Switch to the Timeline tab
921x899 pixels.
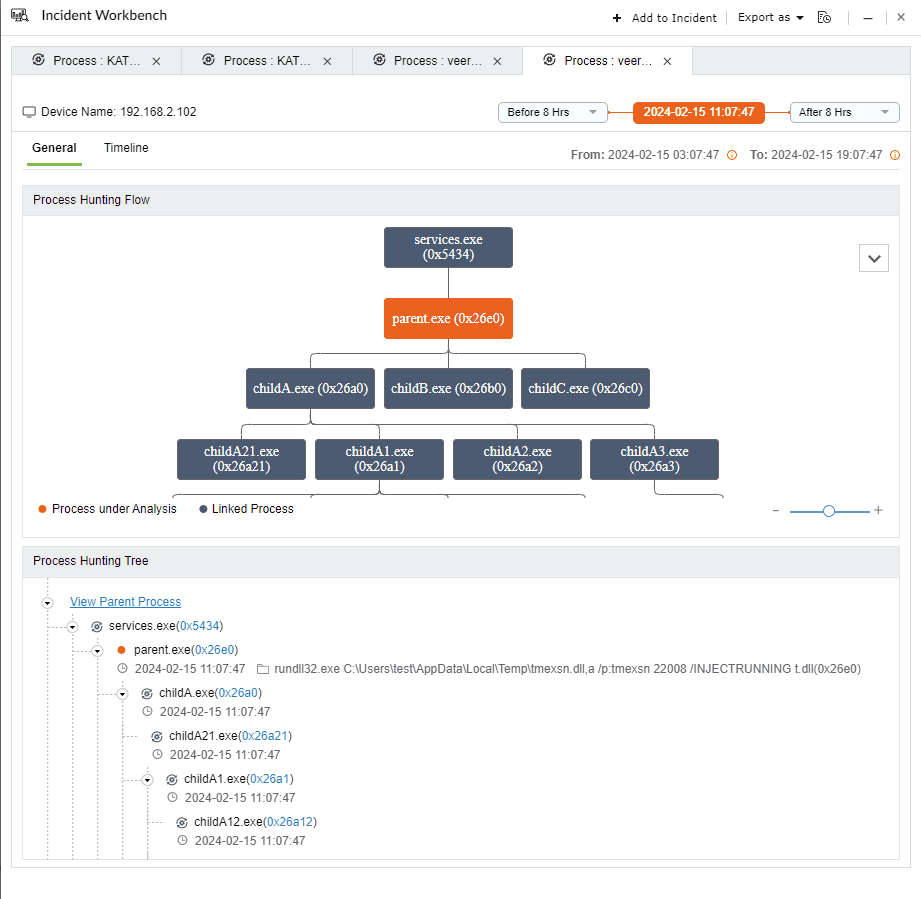(x=125, y=148)
